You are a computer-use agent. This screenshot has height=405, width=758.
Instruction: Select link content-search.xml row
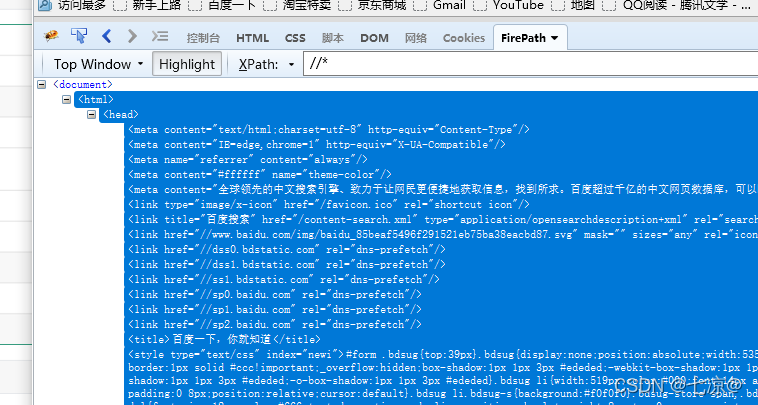(x=443, y=219)
